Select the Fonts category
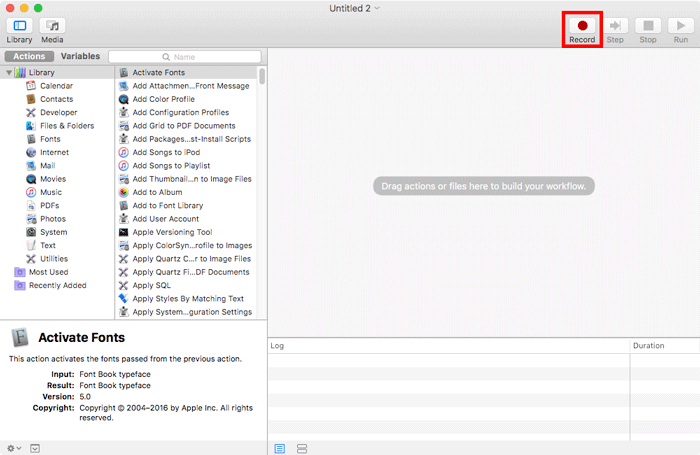Image resolution: width=700 pixels, height=455 pixels. [50, 139]
